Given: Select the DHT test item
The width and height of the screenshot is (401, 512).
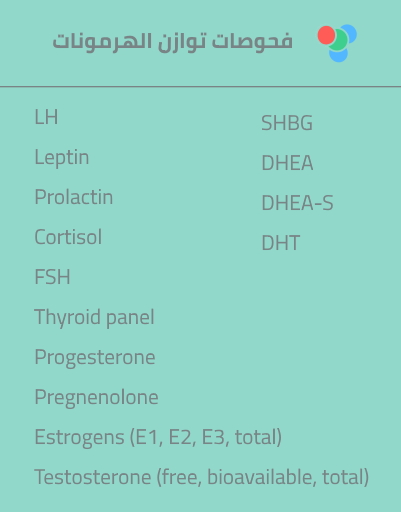Looking at the screenshot, I should pos(281,243).
